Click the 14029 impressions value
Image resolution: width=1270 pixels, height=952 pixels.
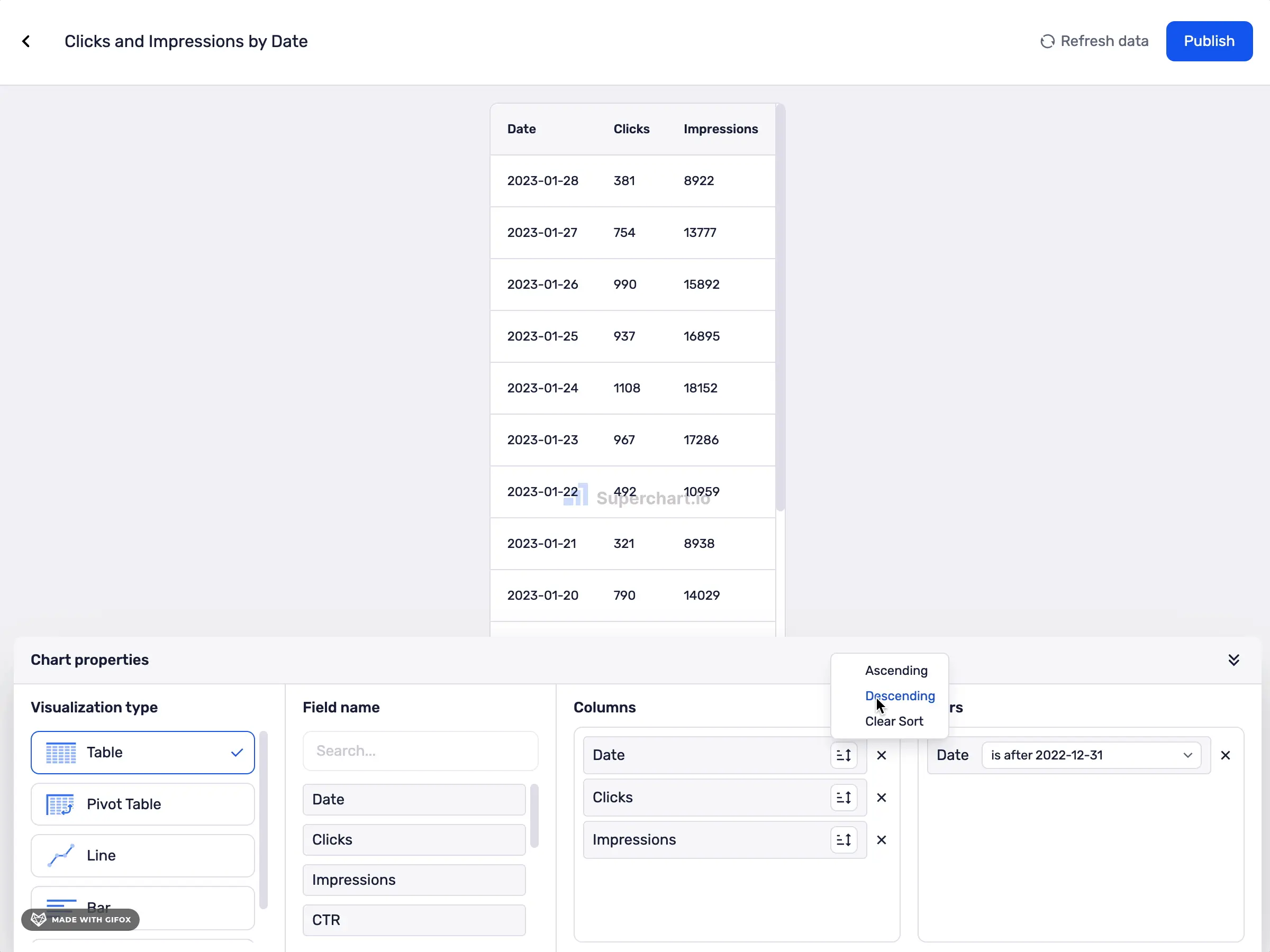click(x=702, y=596)
